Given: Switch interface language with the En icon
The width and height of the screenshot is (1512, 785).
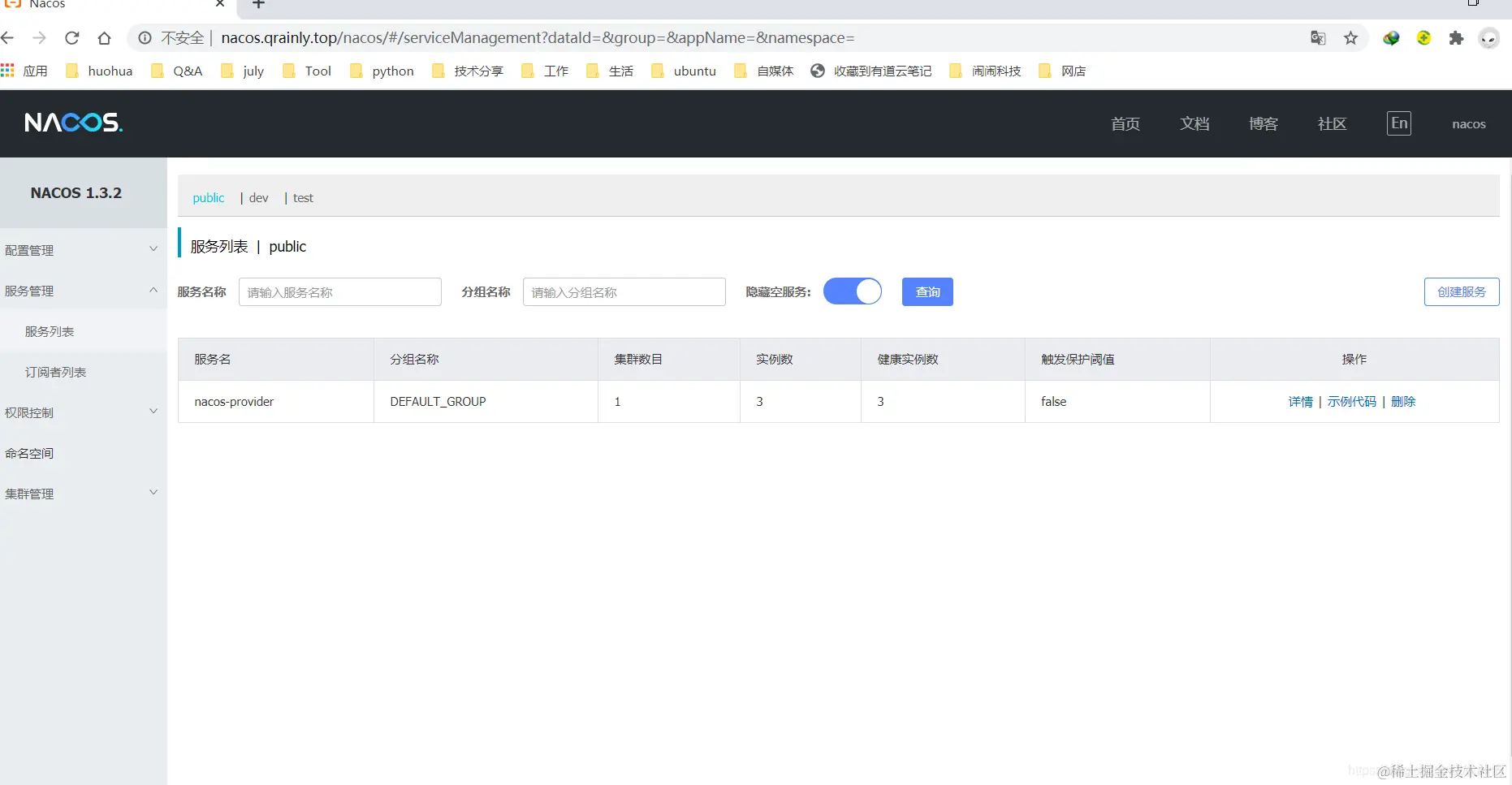Looking at the screenshot, I should 1398,123.
